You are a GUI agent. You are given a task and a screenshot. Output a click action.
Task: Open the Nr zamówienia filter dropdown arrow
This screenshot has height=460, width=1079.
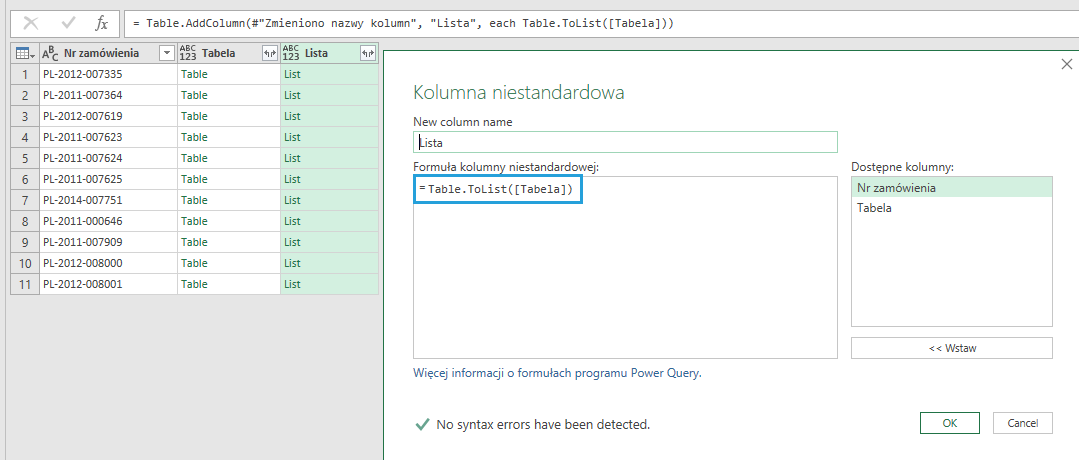click(x=167, y=53)
